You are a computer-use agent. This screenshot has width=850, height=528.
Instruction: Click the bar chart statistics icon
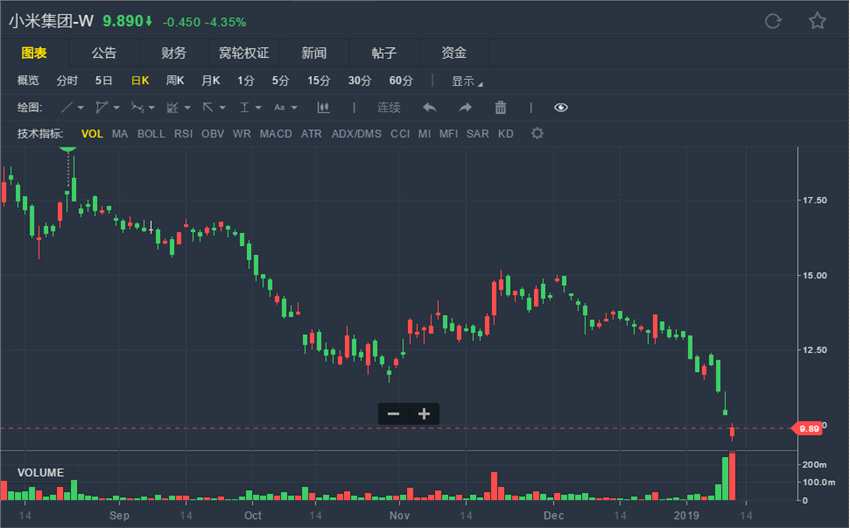[323, 107]
